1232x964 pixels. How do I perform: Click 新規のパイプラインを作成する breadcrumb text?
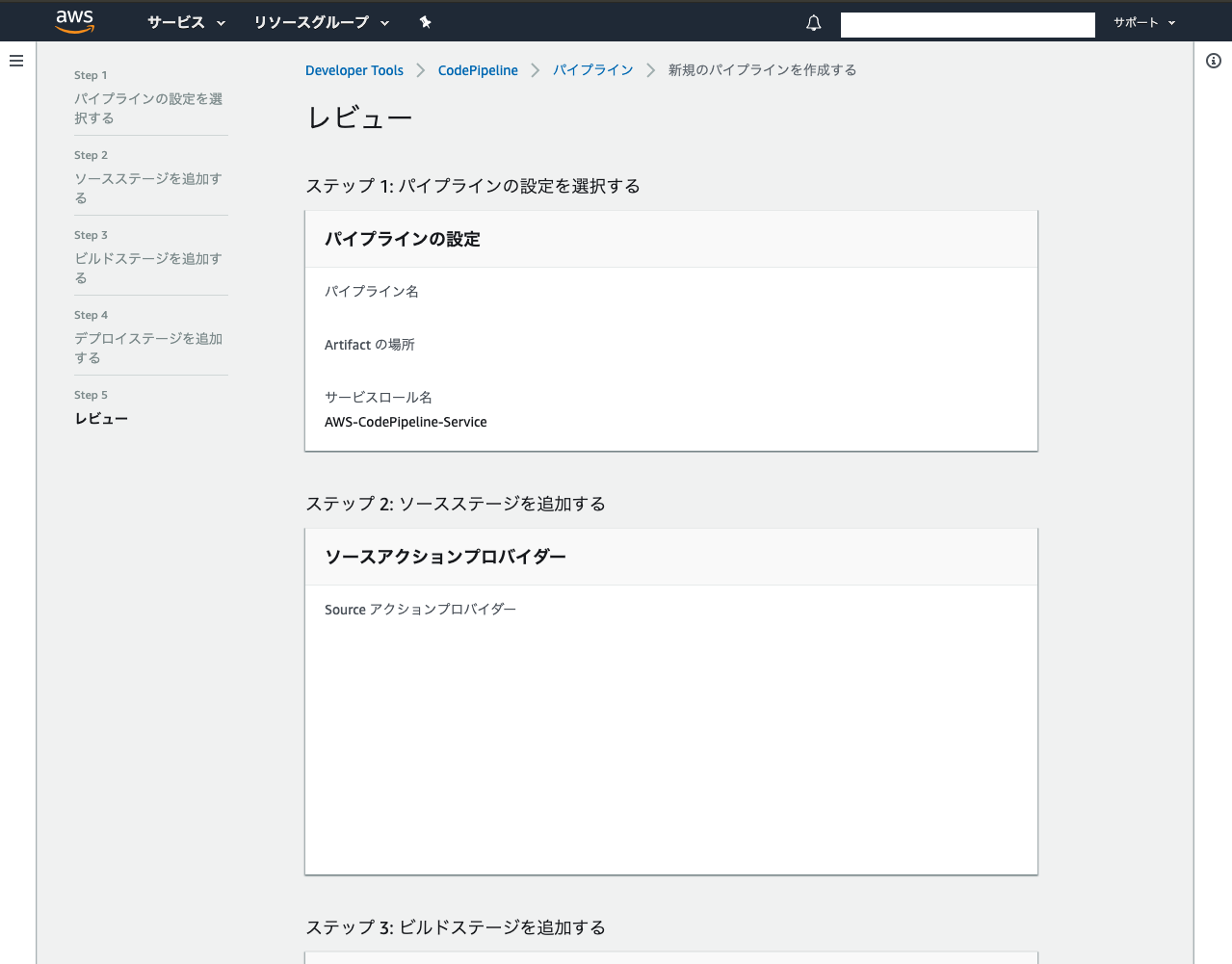click(x=762, y=69)
